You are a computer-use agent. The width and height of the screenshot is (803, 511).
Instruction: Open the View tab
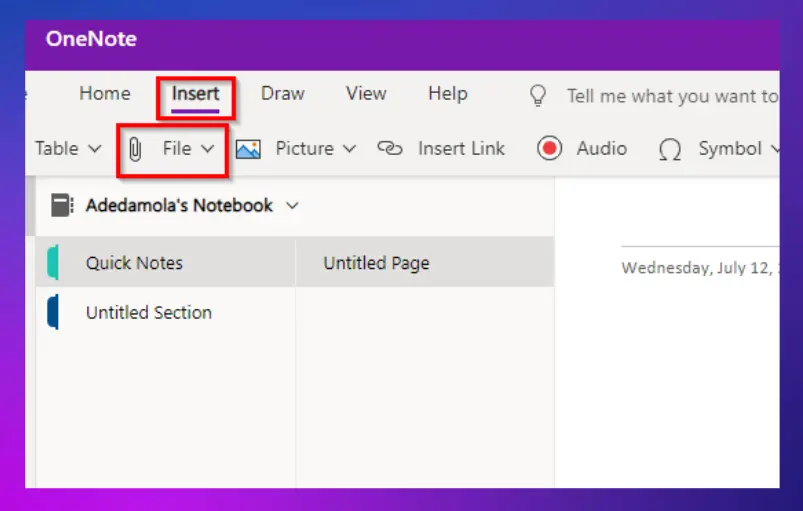tap(366, 94)
